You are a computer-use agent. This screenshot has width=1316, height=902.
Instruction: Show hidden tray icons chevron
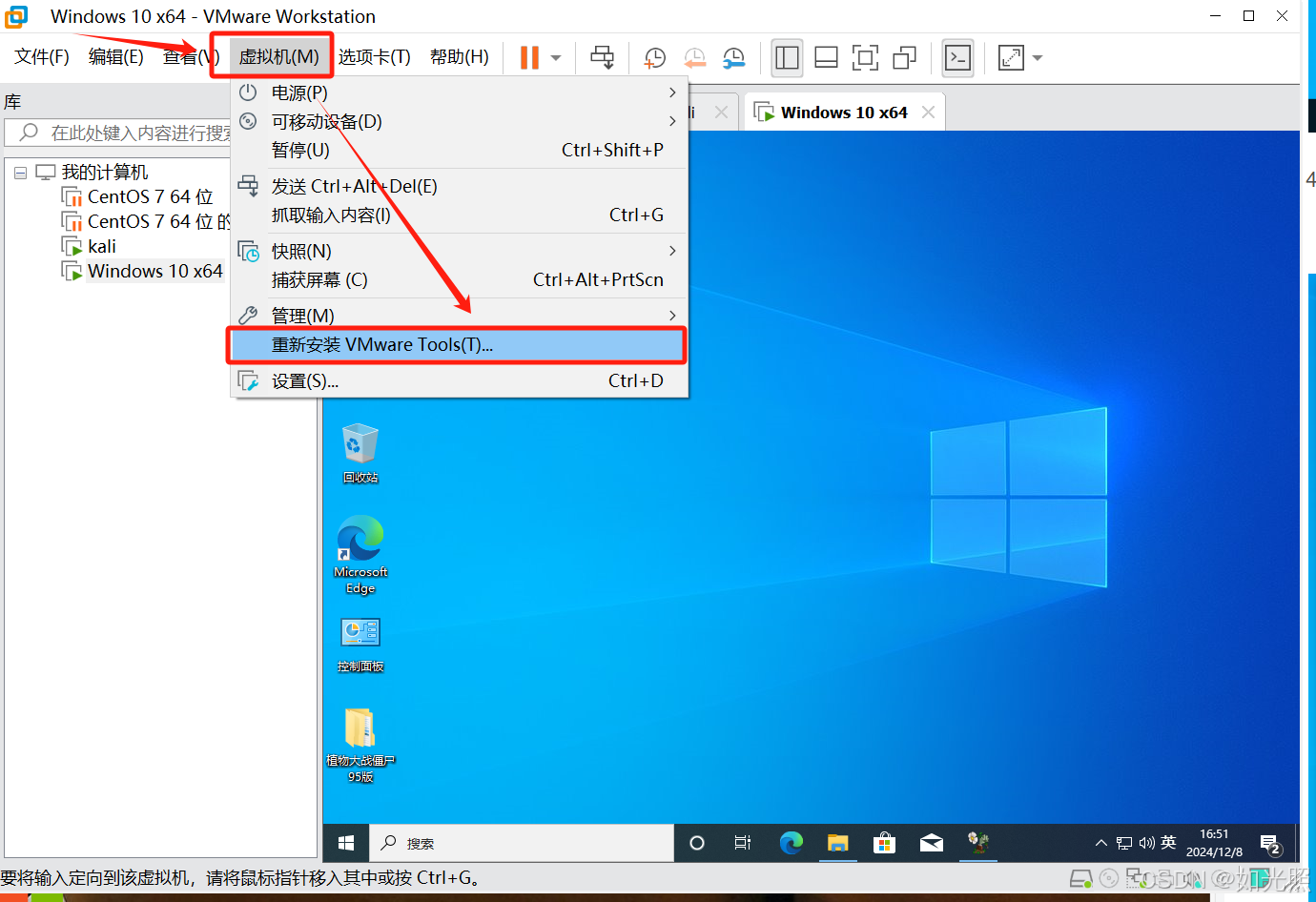coord(1100,843)
